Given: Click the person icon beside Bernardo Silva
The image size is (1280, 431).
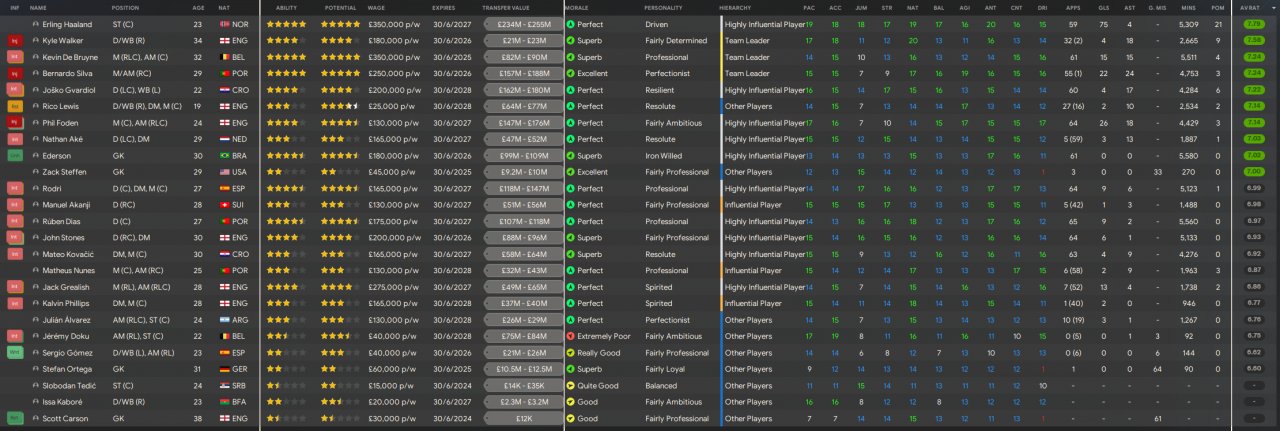Looking at the screenshot, I should pos(36,73).
